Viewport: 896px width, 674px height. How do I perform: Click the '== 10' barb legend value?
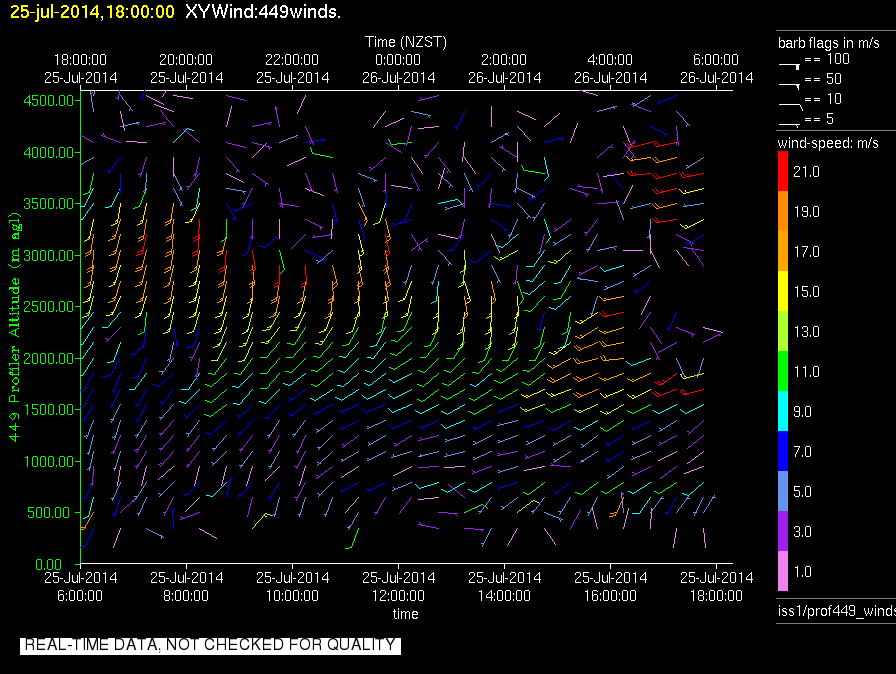(x=823, y=99)
